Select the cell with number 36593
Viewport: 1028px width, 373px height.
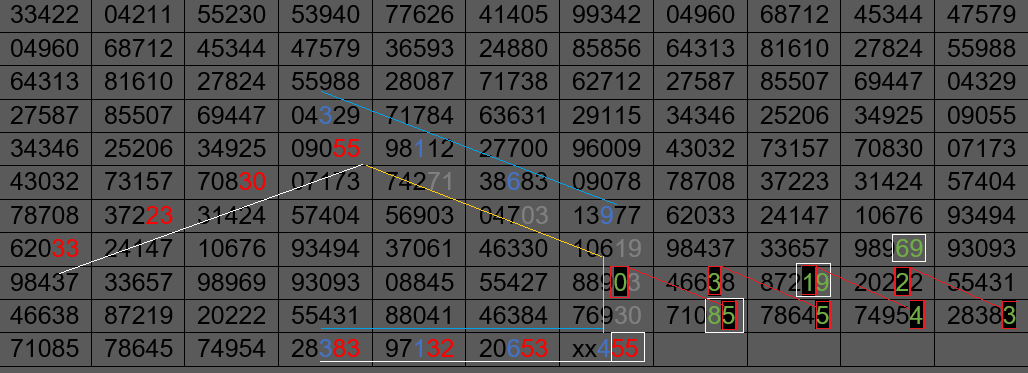coord(419,49)
